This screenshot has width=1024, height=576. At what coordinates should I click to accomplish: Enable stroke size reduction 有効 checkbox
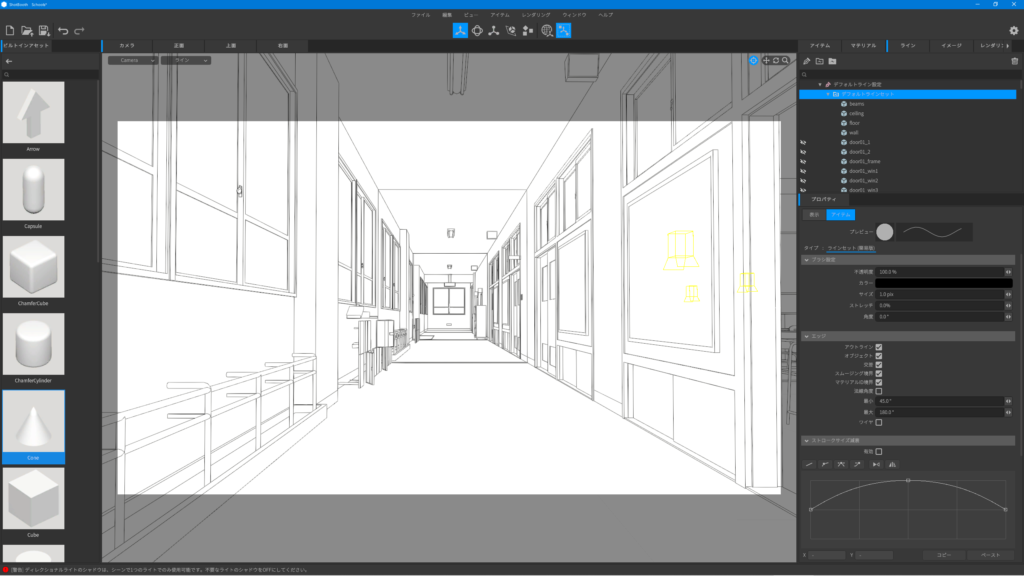[879, 451]
